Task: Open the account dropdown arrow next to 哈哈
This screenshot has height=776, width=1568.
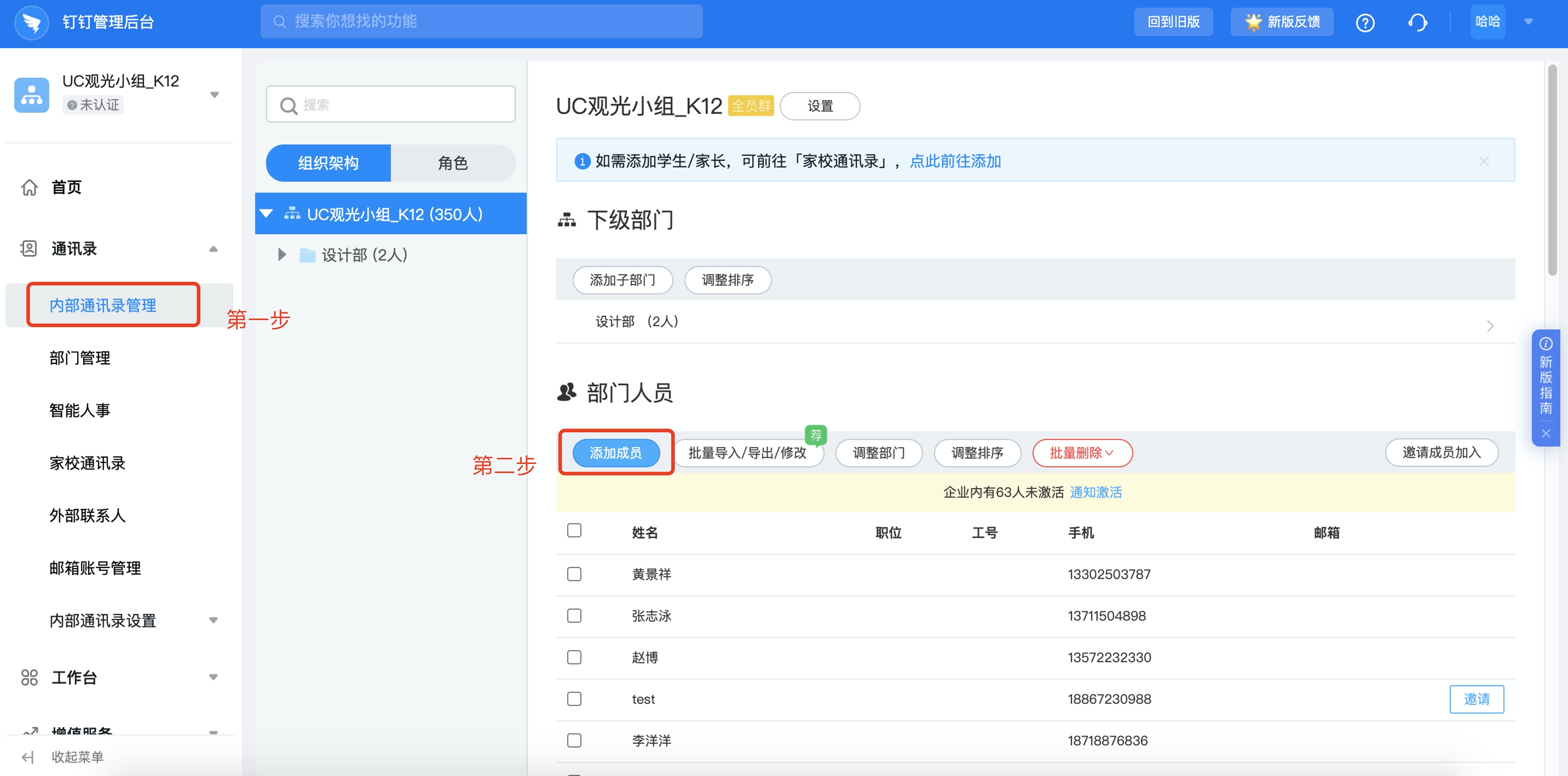Action: (x=1528, y=22)
